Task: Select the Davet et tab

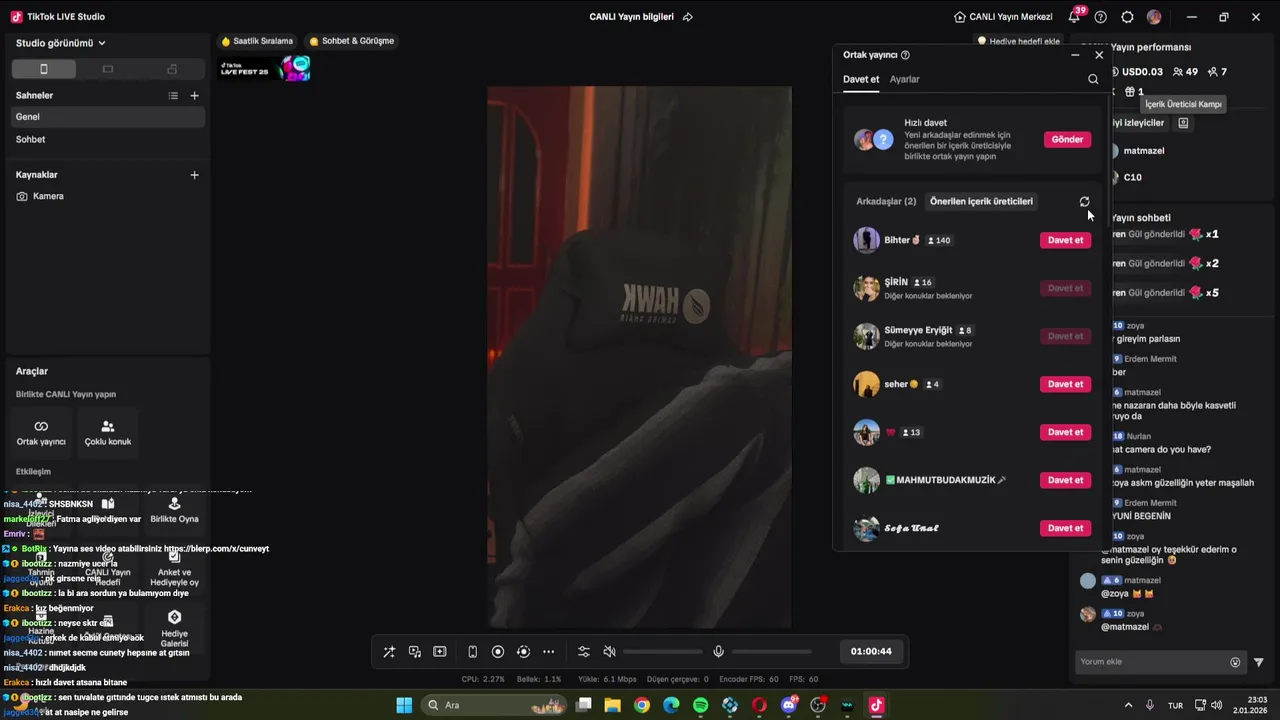Action: 861,79
